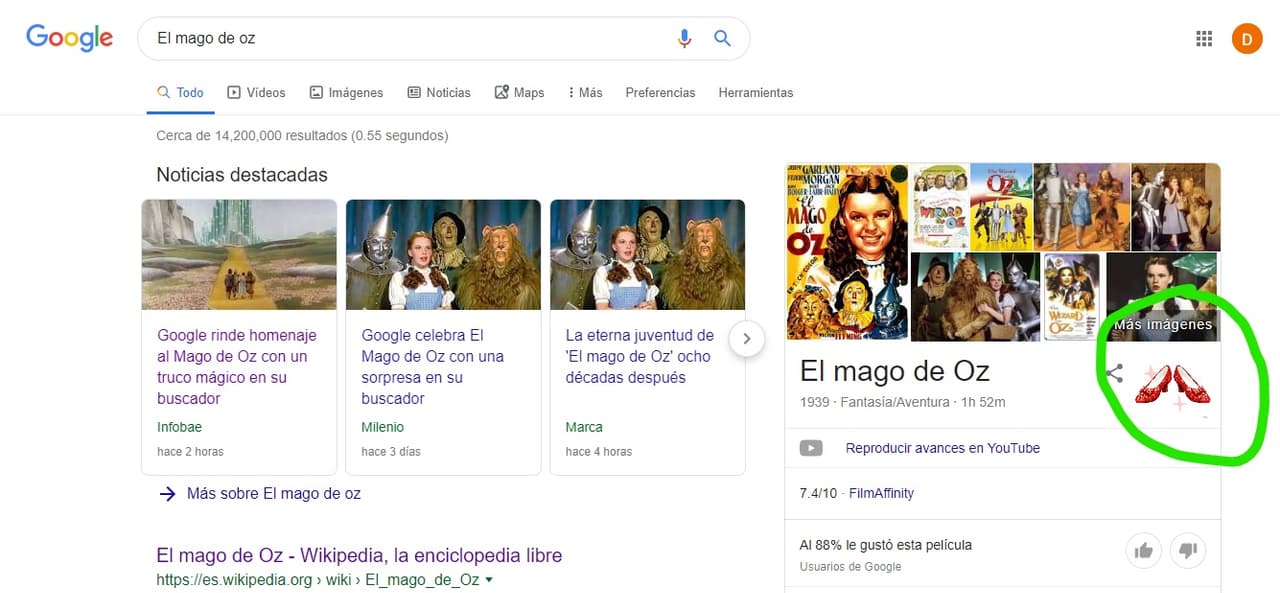
Task: Open the Google apps grid
Action: click(x=1204, y=39)
